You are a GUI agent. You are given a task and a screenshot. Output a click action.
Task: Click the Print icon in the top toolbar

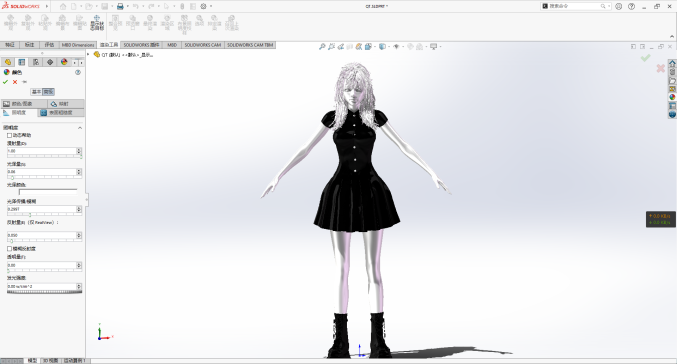[x=120, y=6]
